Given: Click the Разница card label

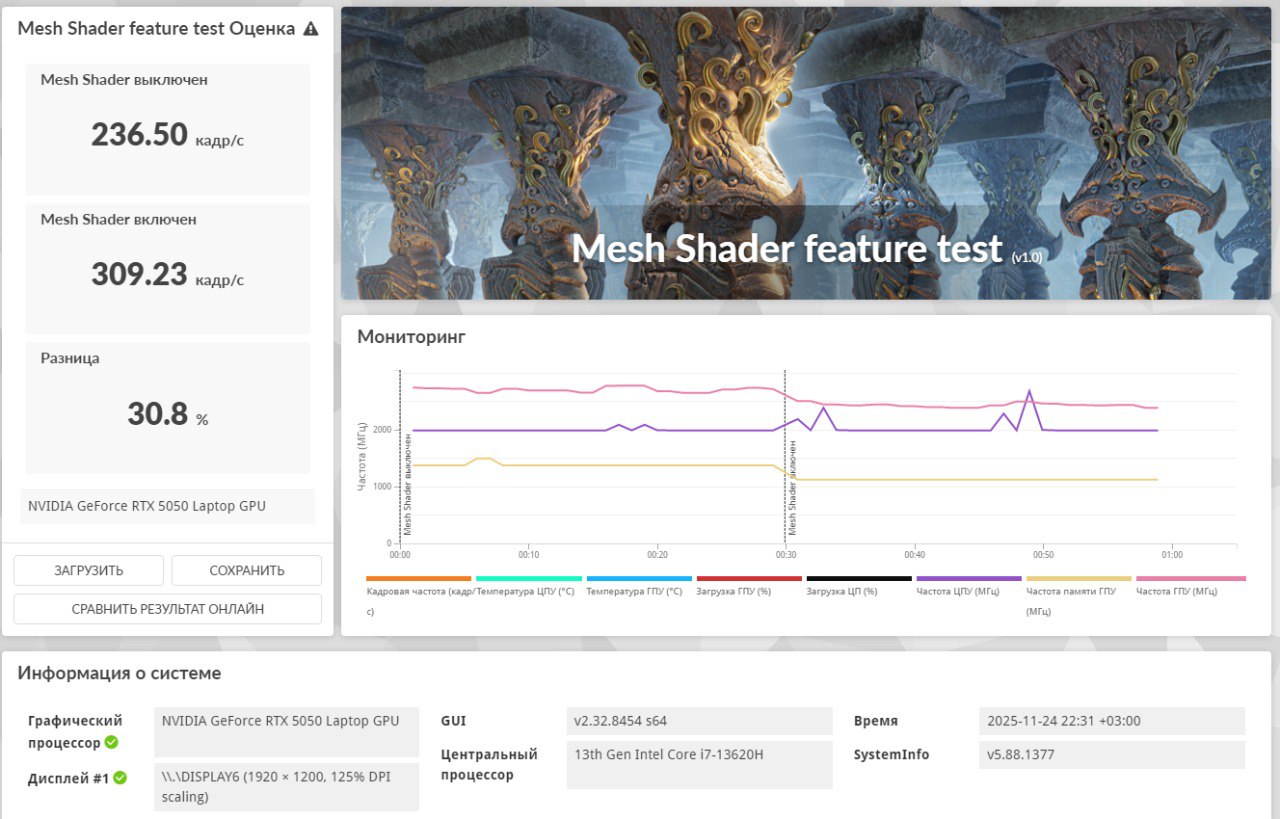Looking at the screenshot, I should pos(70,358).
